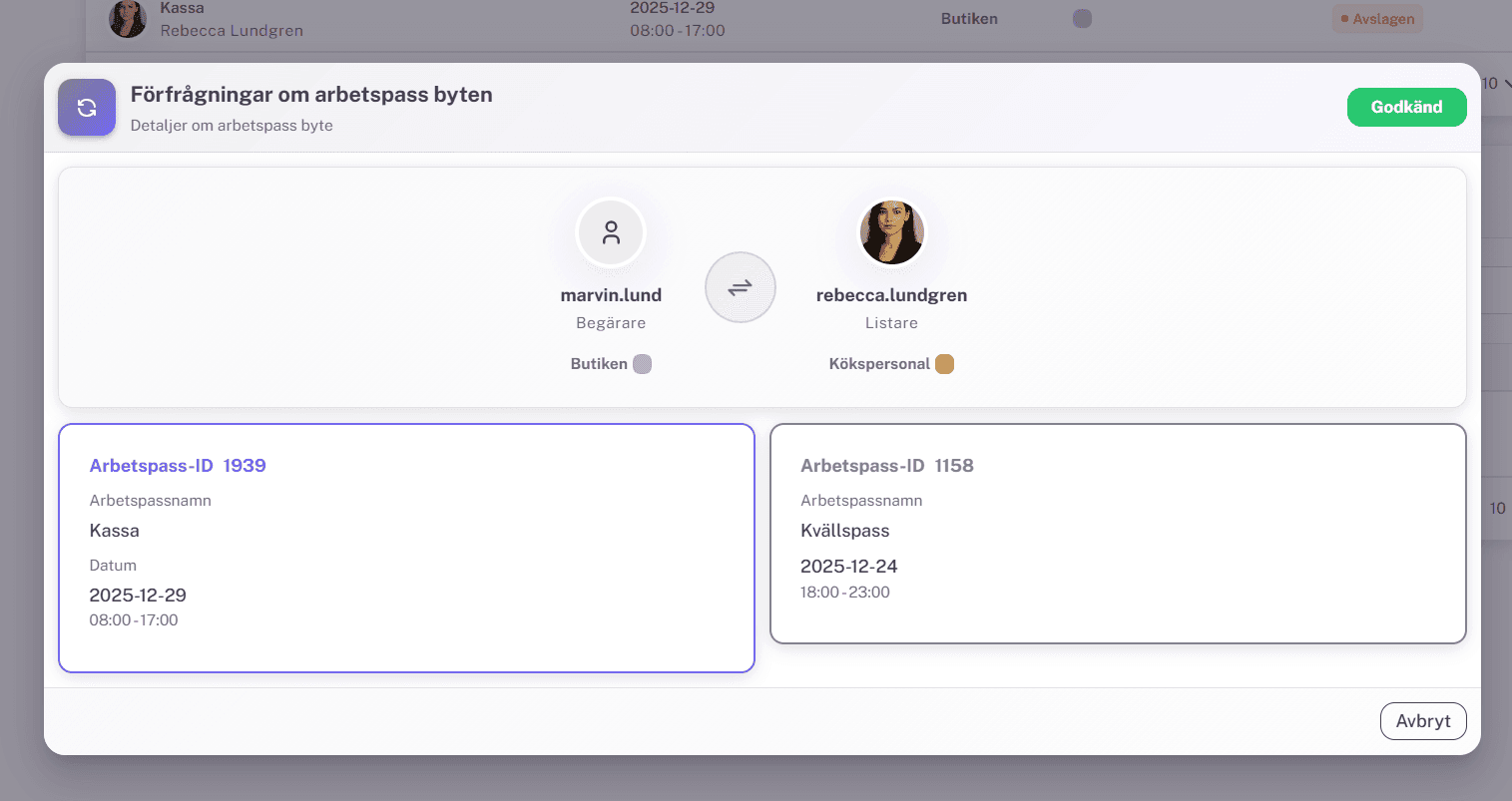Click the Avslagen status badge

(1377, 18)
